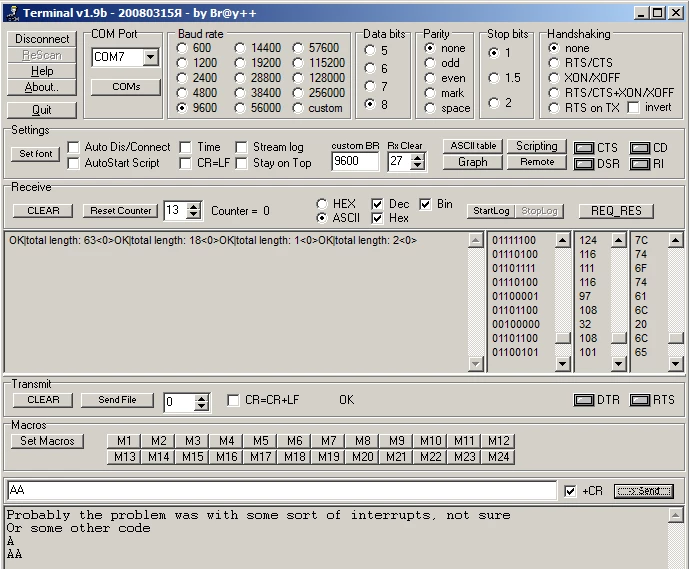Open the Scripting window
The width and height of the screenshot is (689, 569).
(x=537, y=146)
